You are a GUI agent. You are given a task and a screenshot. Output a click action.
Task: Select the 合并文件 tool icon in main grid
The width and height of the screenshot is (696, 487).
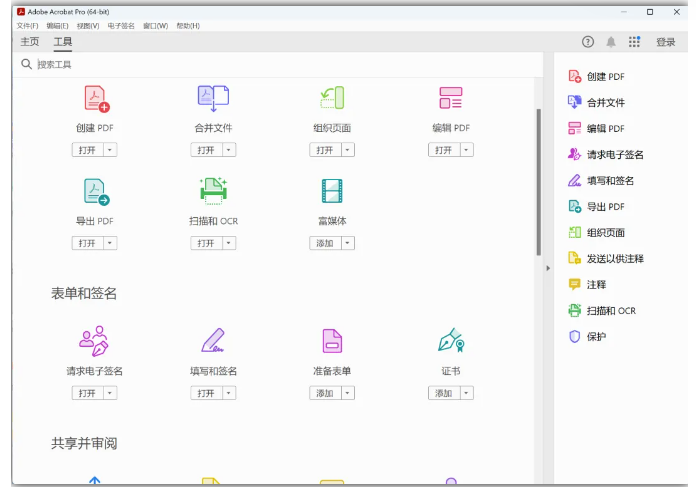tap(214, 98)
